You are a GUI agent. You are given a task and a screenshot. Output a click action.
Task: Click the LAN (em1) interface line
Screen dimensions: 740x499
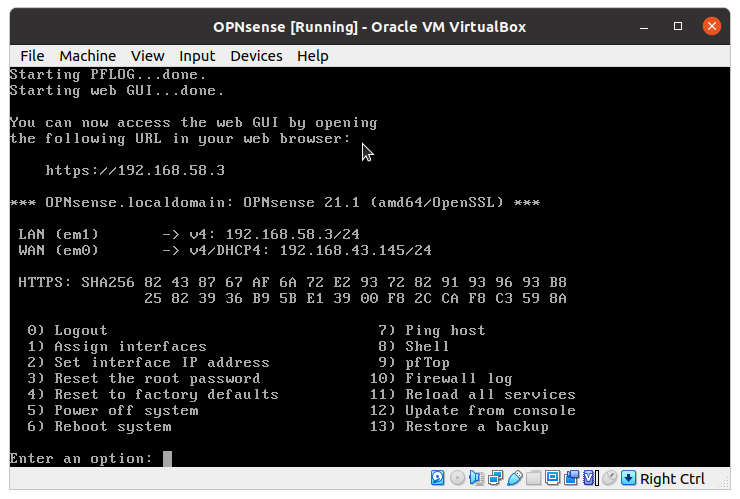(x=189, y=234)
